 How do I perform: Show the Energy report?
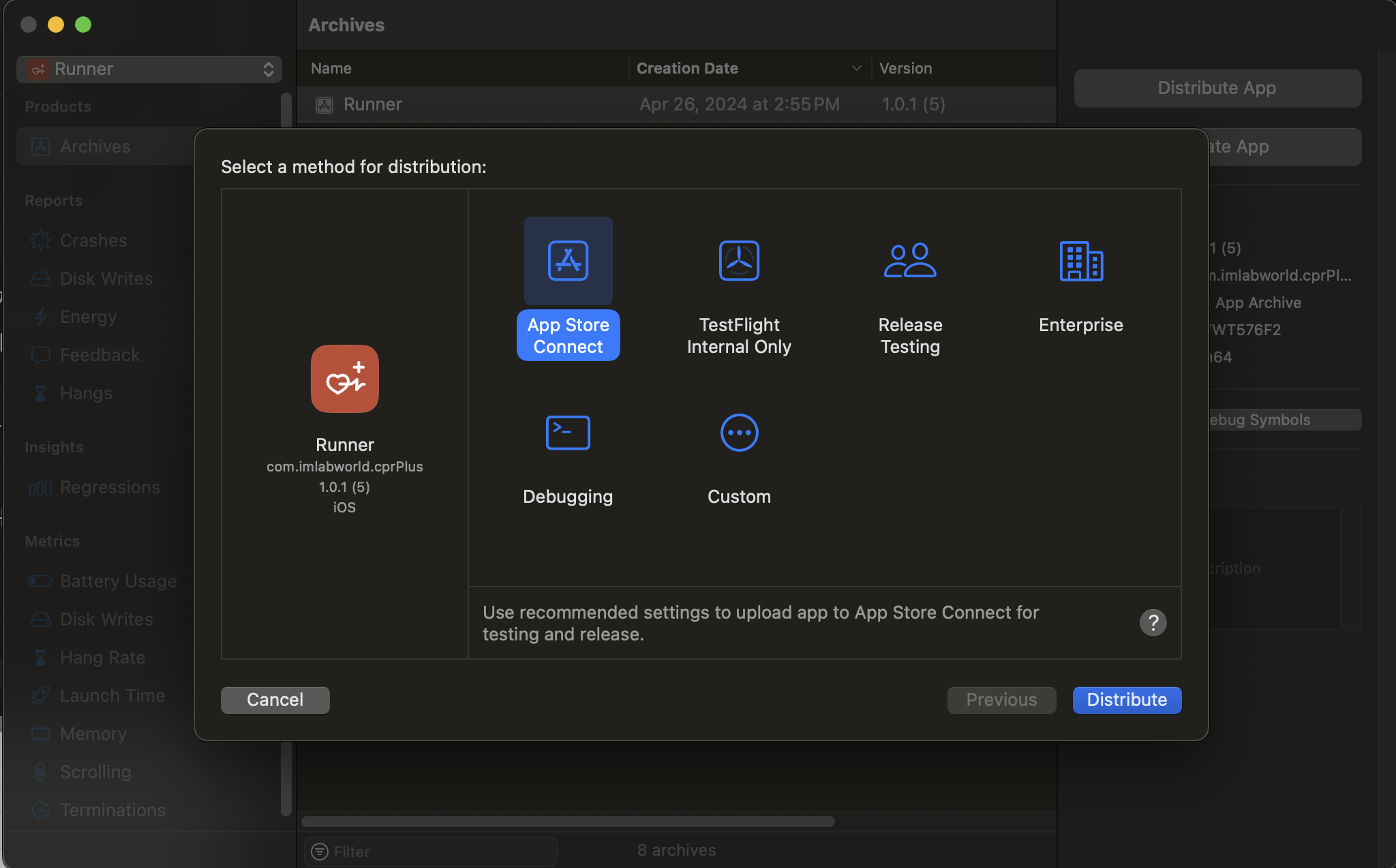(x=89, y=317)
